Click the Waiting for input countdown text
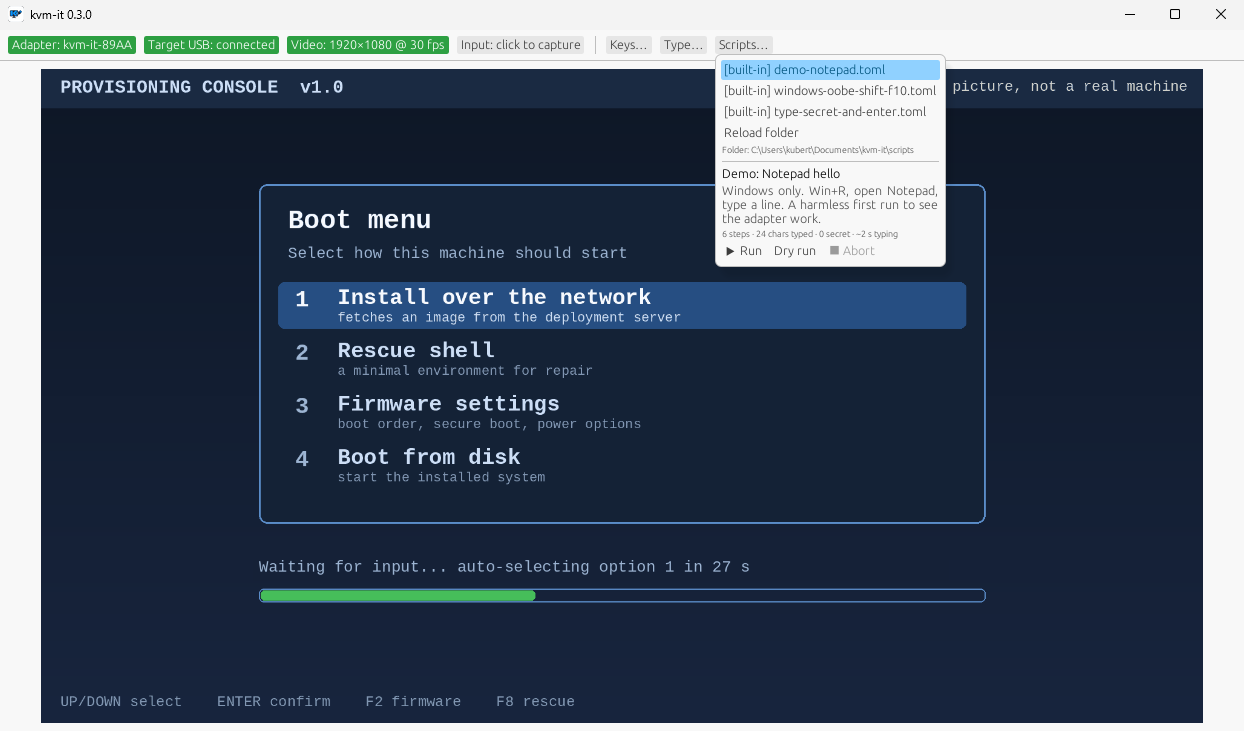This screenshot has height=731, width=1244. coord(504,567)
